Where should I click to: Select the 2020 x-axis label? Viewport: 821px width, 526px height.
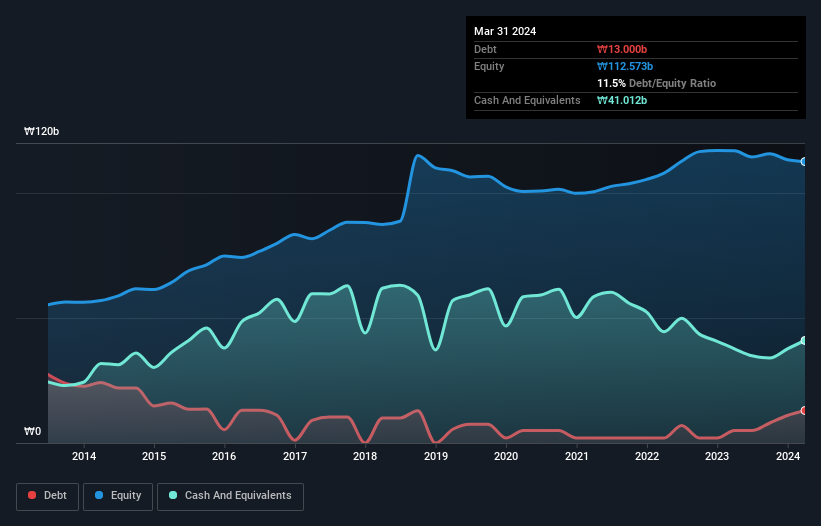point(506,456)
